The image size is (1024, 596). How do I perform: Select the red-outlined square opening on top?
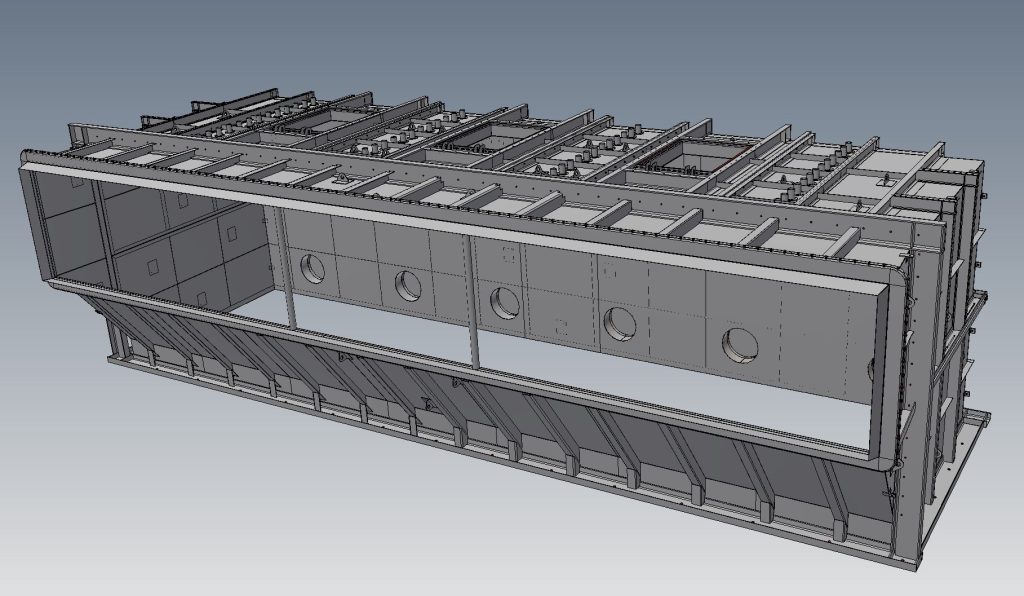point(700,157)
